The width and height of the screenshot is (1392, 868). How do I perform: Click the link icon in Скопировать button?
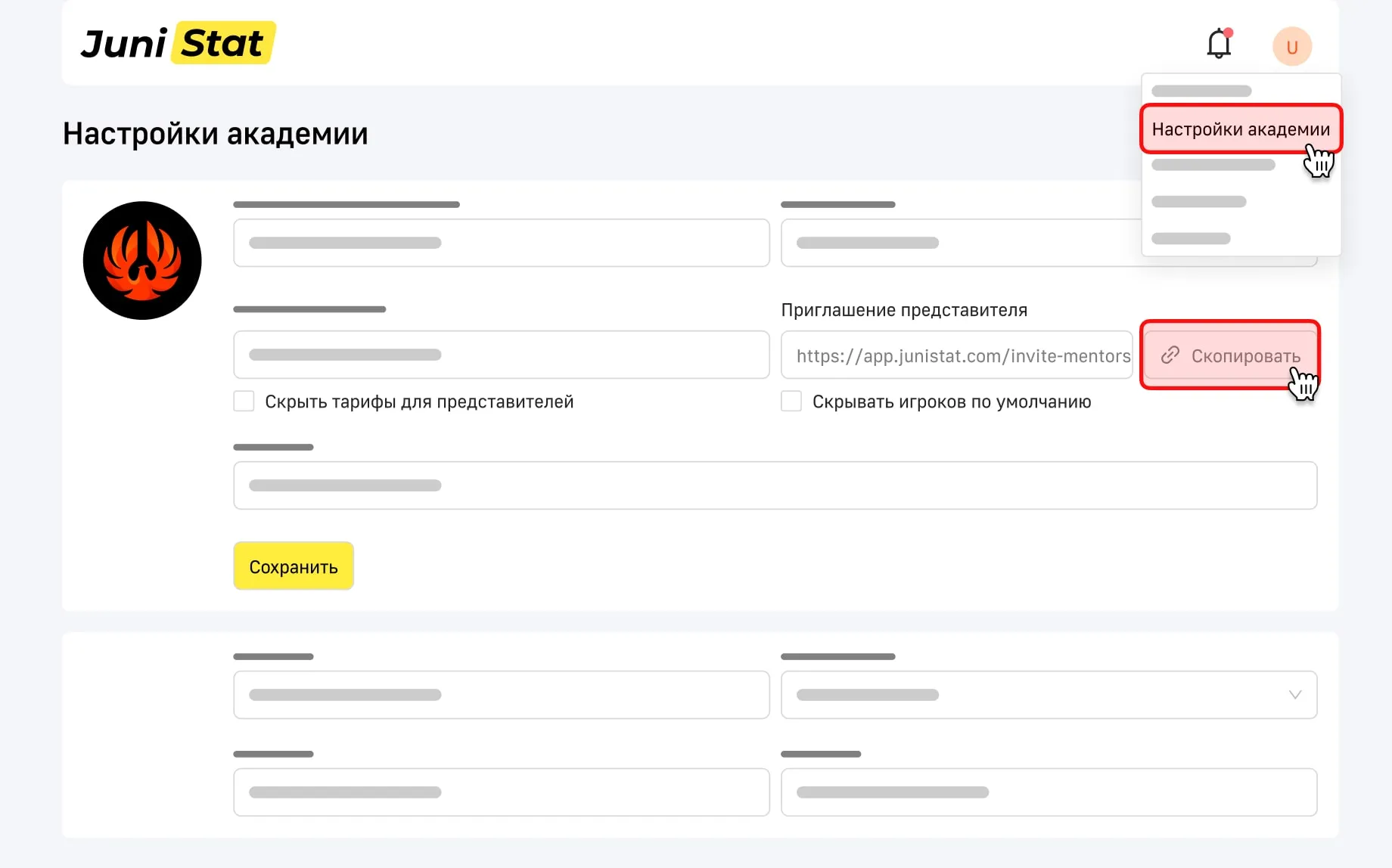1170,355
